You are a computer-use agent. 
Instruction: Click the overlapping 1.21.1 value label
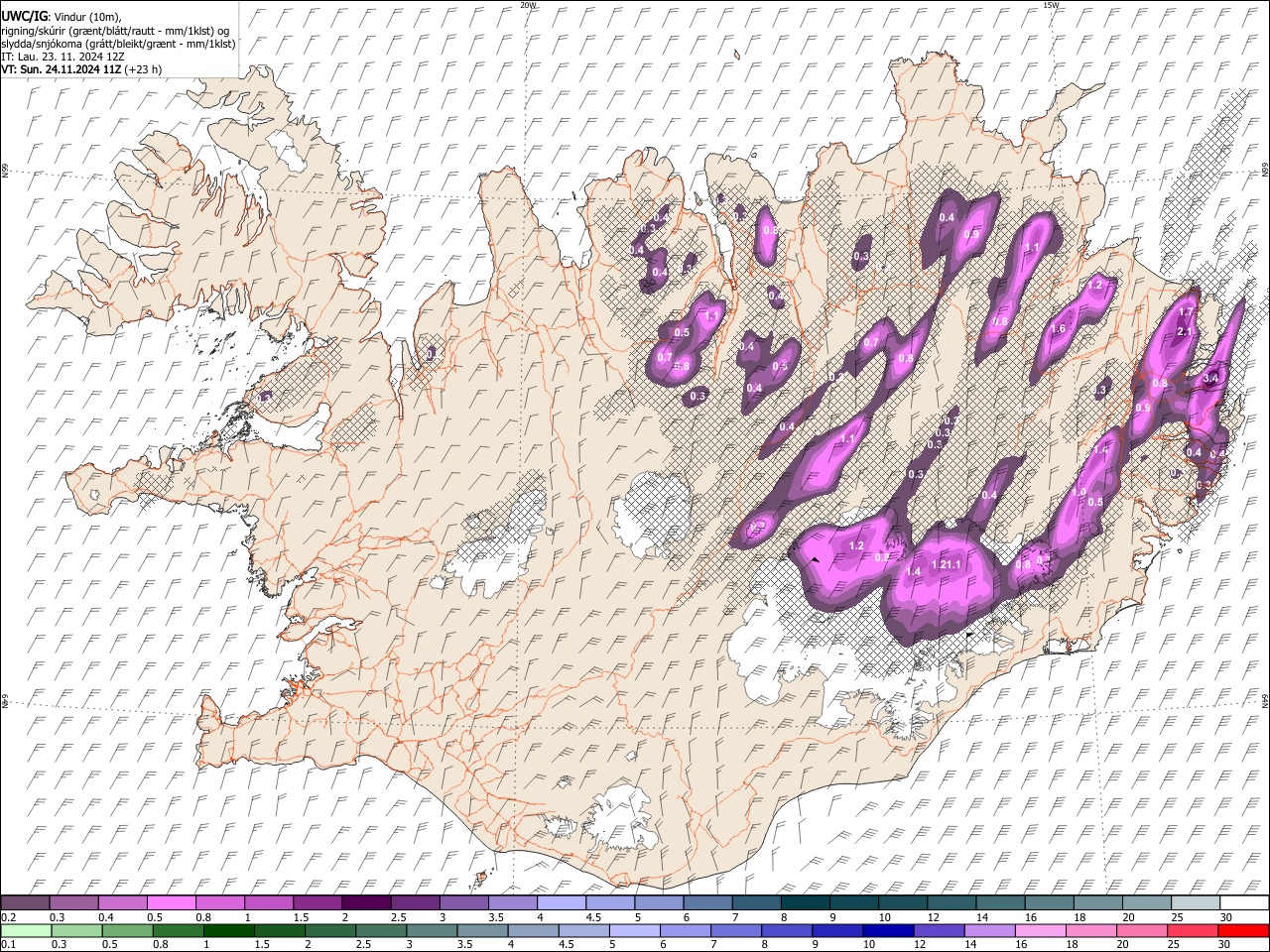pos(948,564)
